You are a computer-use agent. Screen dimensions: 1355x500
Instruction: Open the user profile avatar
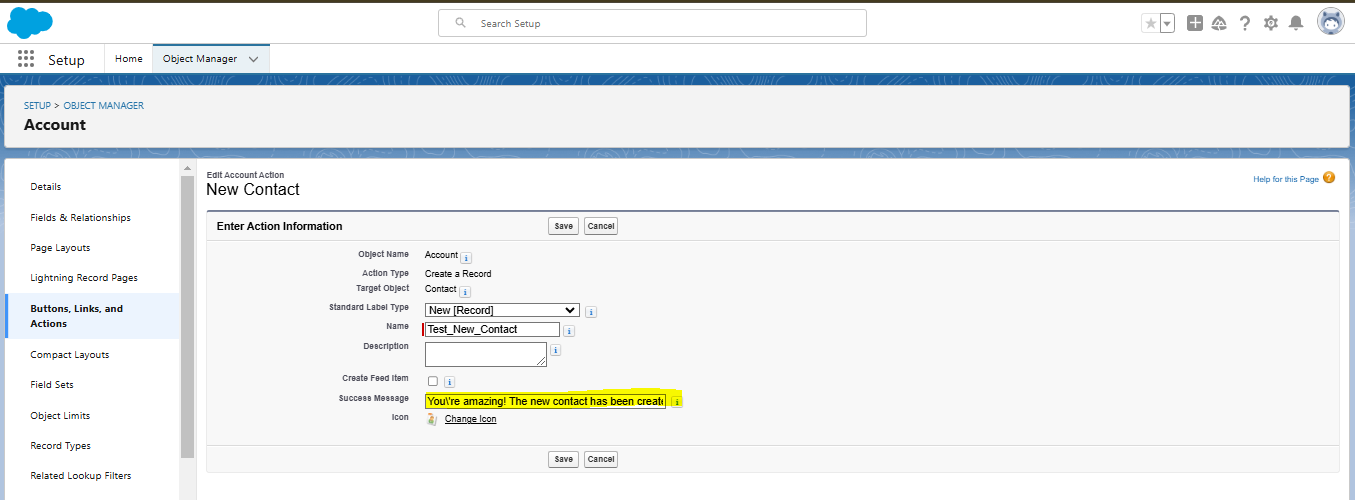1331,22
